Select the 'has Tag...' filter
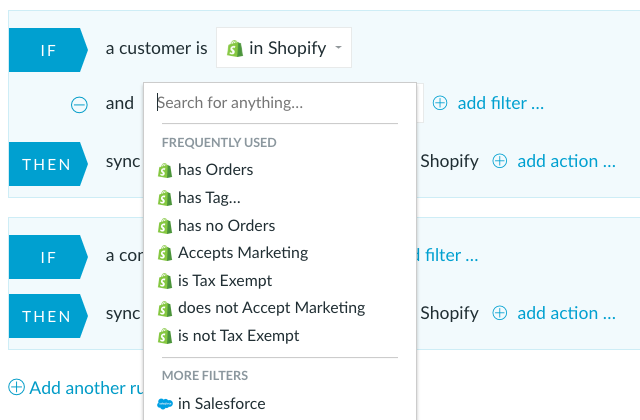Screen dimensions: 640x420 click(x=209, y=198)
